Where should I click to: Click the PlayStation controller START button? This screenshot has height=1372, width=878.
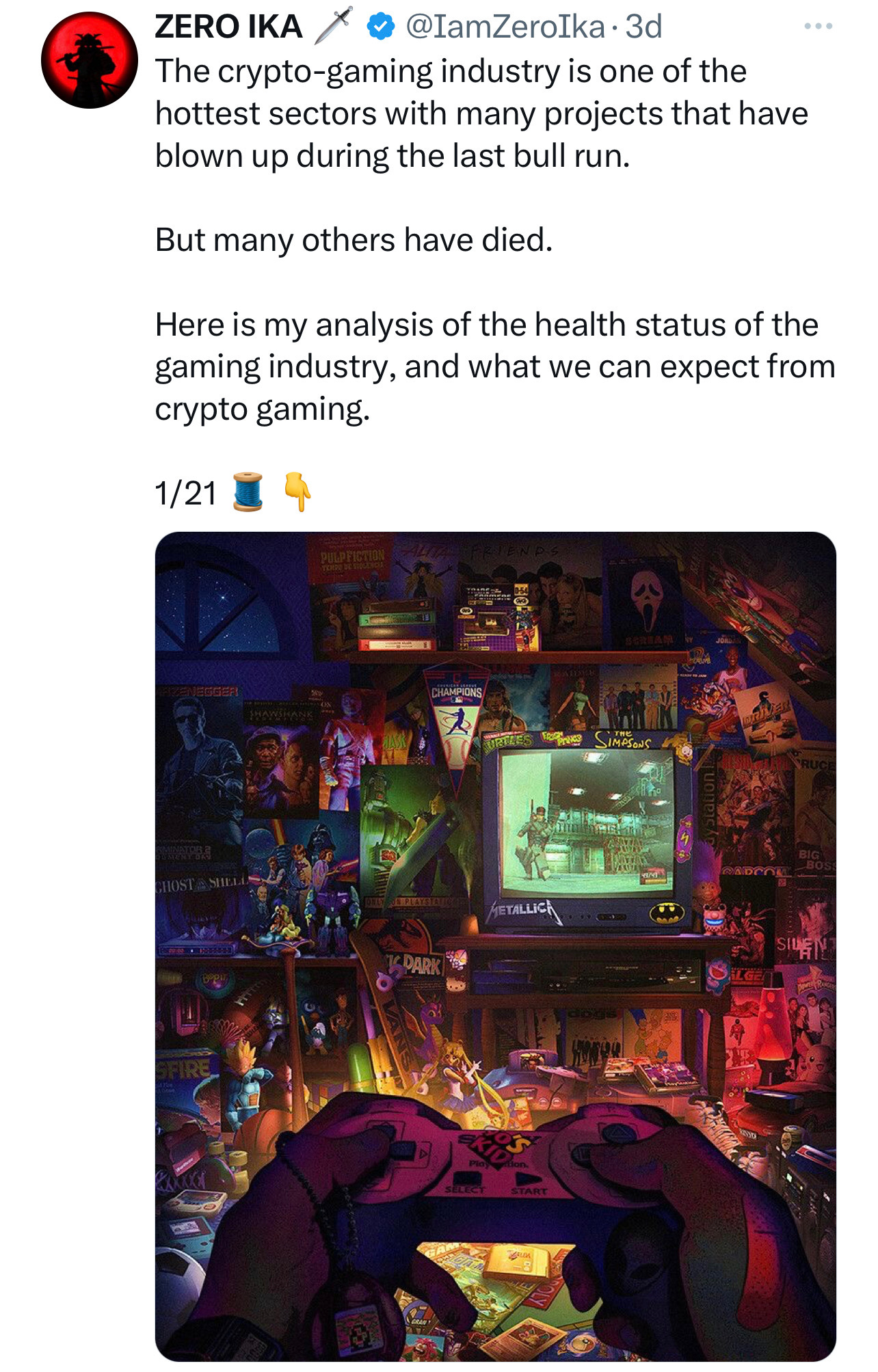(530, 1185)
